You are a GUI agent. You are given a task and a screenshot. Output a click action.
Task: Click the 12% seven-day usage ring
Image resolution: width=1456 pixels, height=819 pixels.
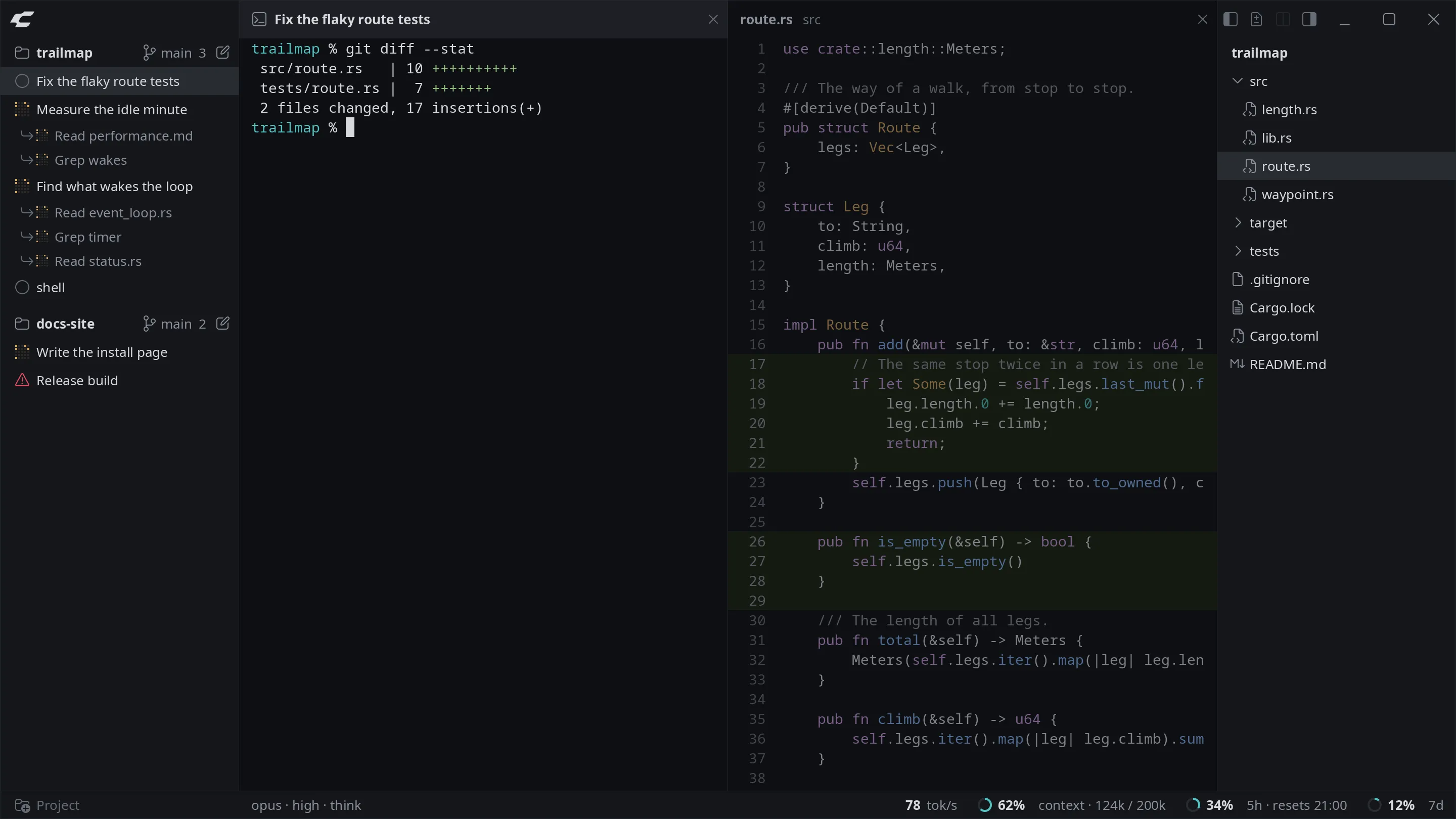pos(1375,805)
